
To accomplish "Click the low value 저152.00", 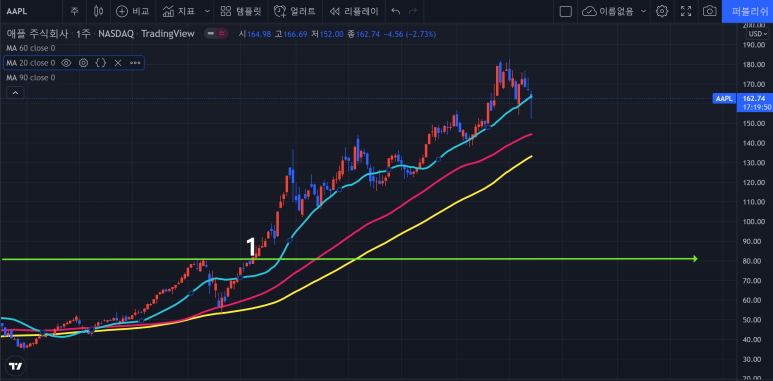I will coord(327,34).
